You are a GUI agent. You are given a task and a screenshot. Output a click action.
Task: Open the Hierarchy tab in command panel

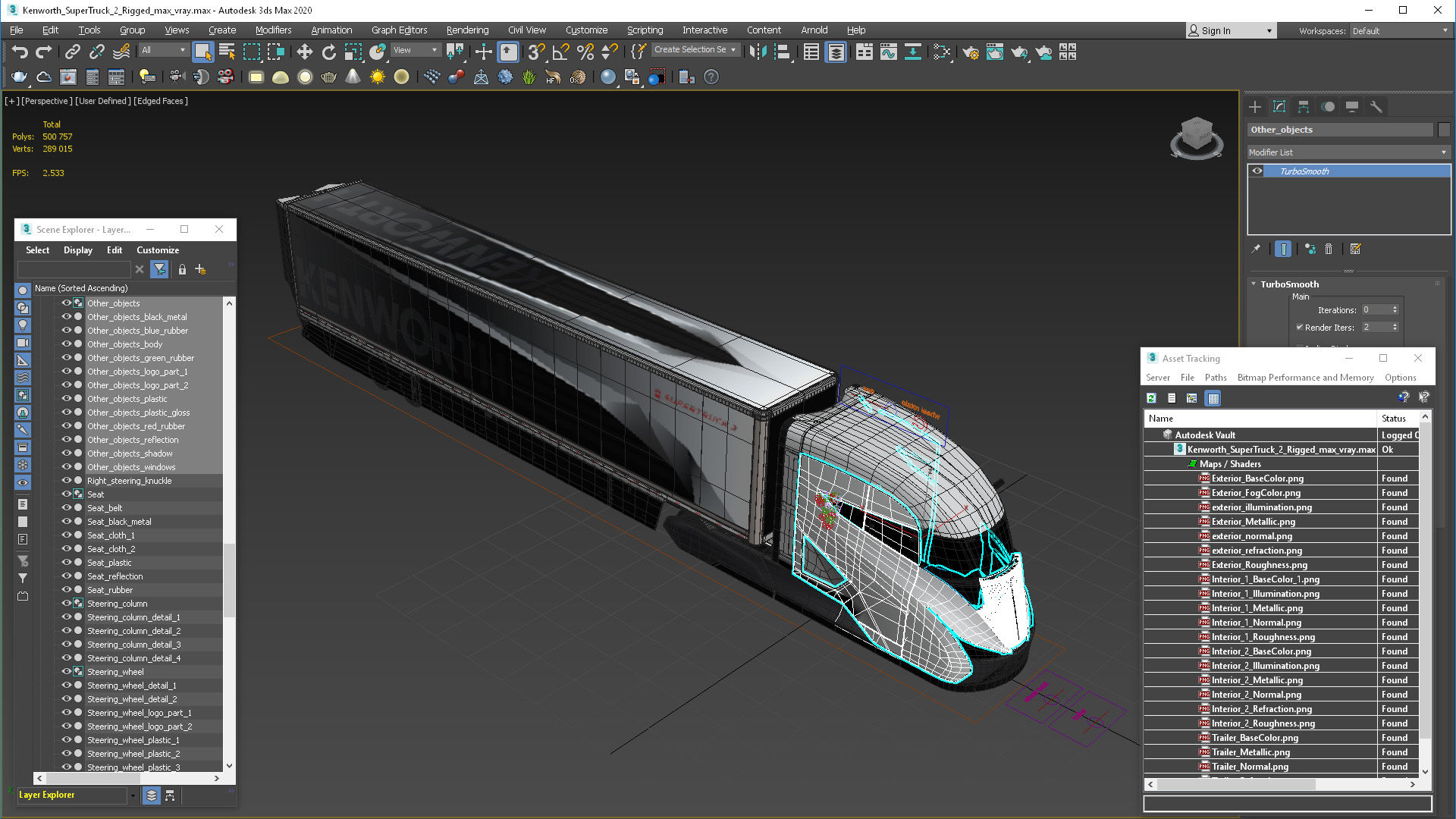[x=1304, y=107]
